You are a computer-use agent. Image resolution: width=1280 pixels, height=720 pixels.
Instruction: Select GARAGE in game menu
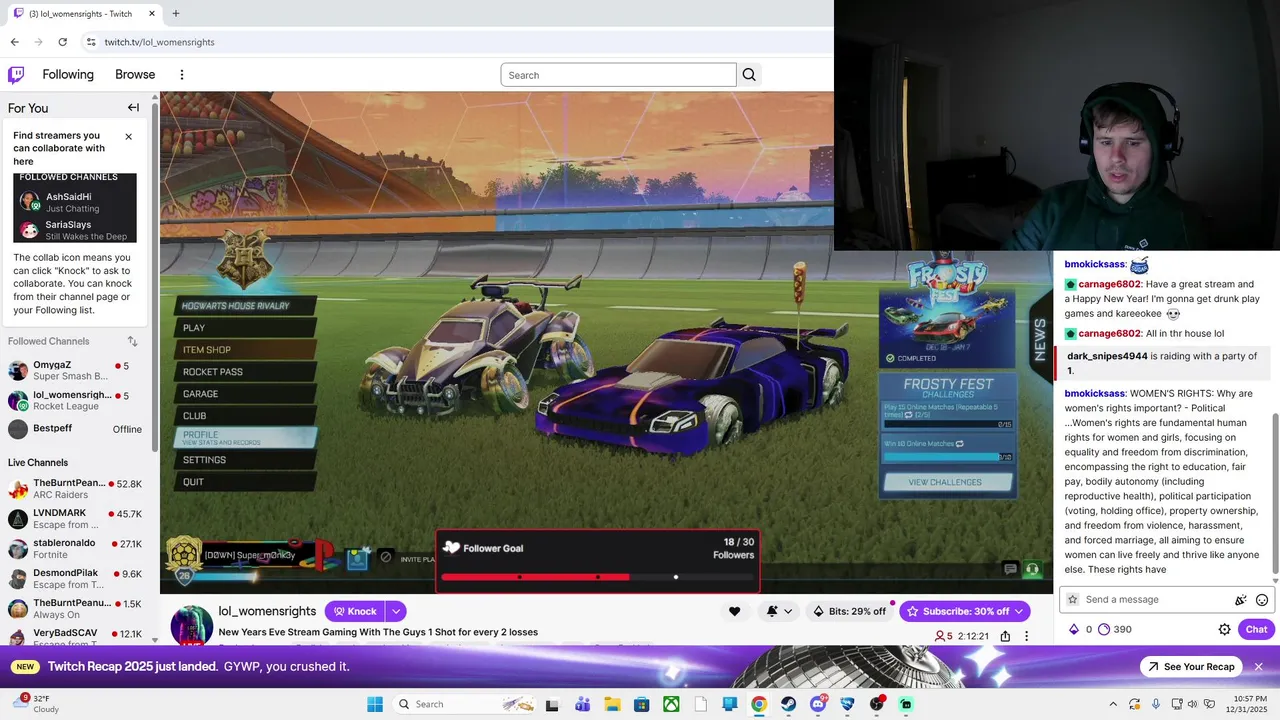pos(245,394)
